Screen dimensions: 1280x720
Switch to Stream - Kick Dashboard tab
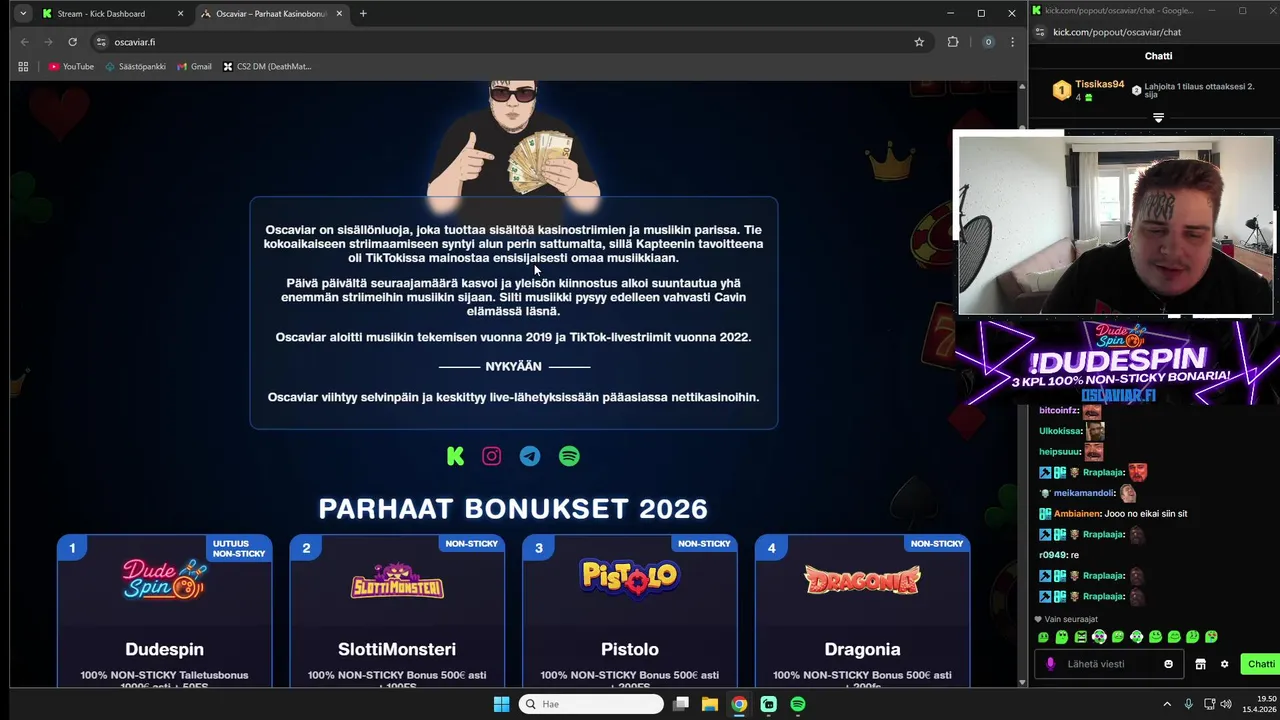[x=100, y=14]
